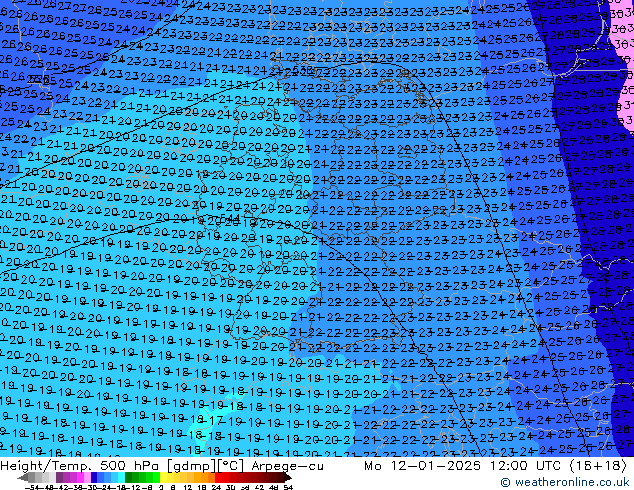This screenshot has width=634, height=490.
Task: Click the 54 label at legend's right end
Action: pyautogui.click(x=288, y=487)
